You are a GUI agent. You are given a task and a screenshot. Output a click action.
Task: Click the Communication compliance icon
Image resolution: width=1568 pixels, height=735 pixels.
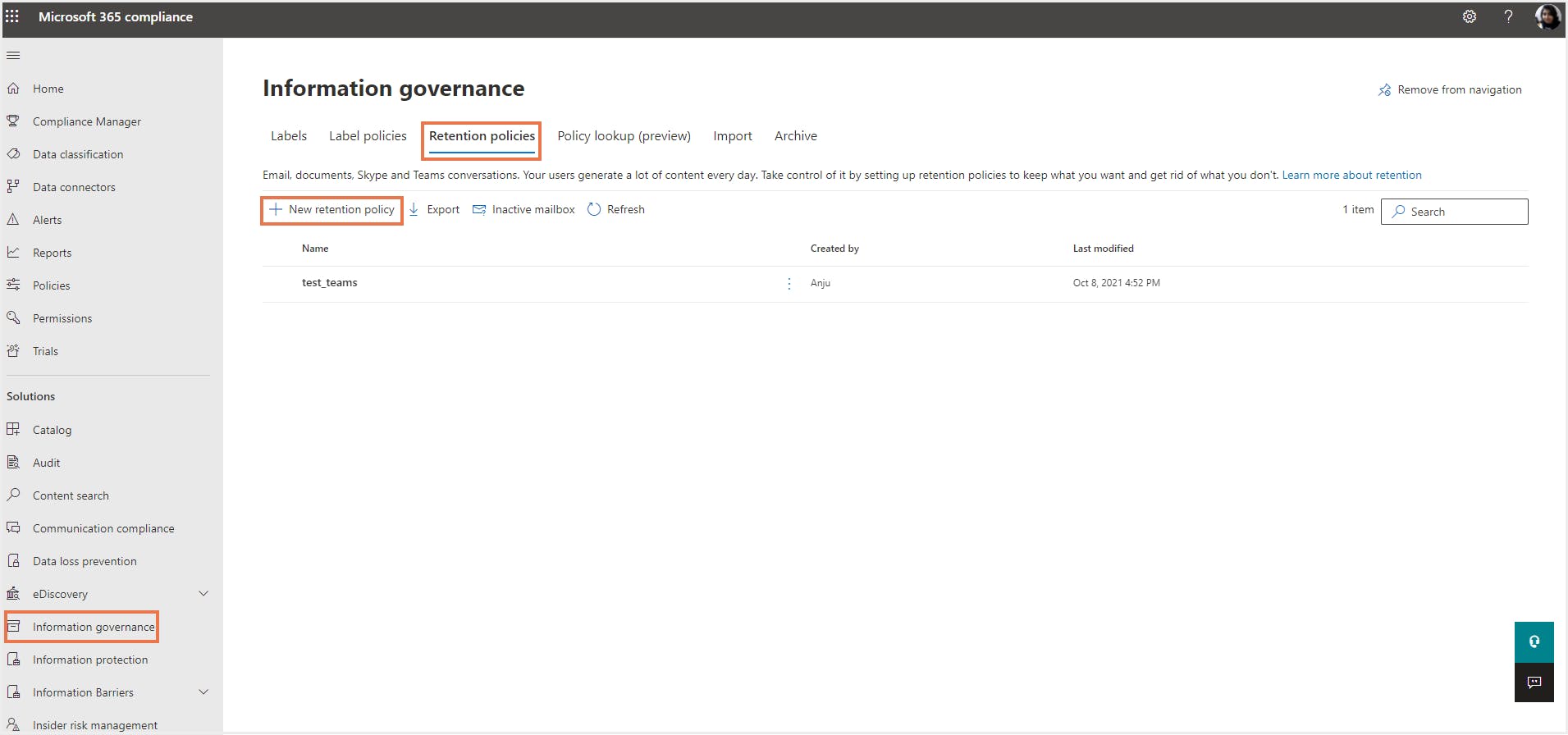[13, 528]
